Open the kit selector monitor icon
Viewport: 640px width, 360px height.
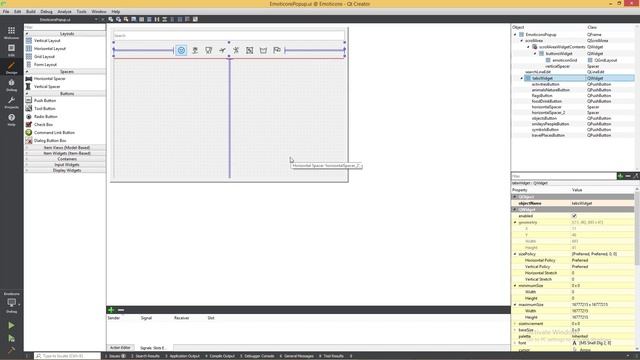coord(11,302)
